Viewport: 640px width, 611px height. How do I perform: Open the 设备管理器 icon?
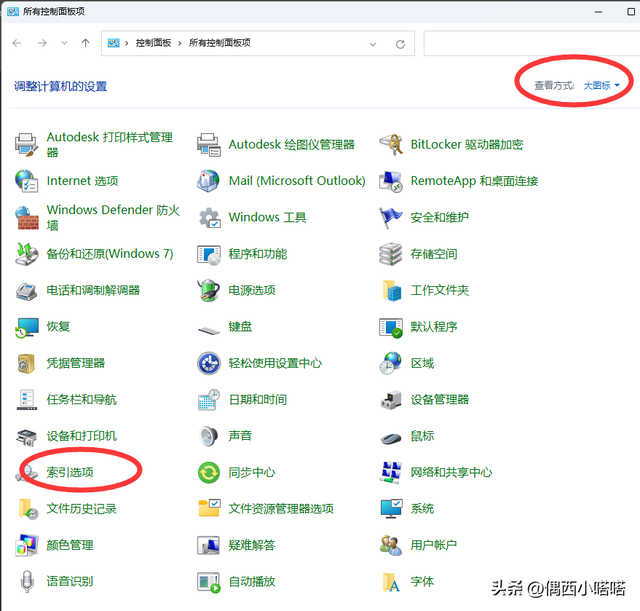(x=391, y=400)
